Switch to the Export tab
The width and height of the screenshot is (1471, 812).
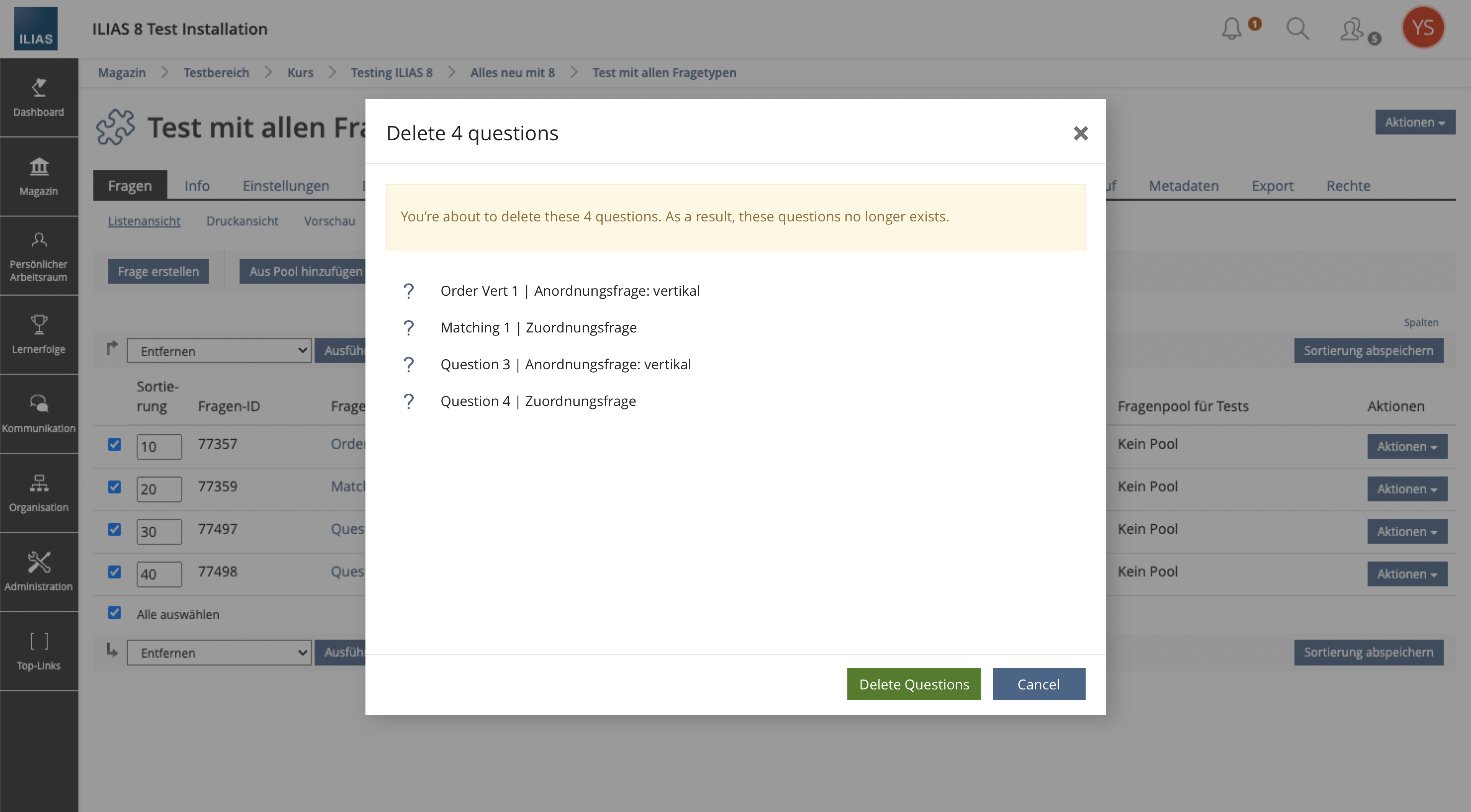(1272, 186)
